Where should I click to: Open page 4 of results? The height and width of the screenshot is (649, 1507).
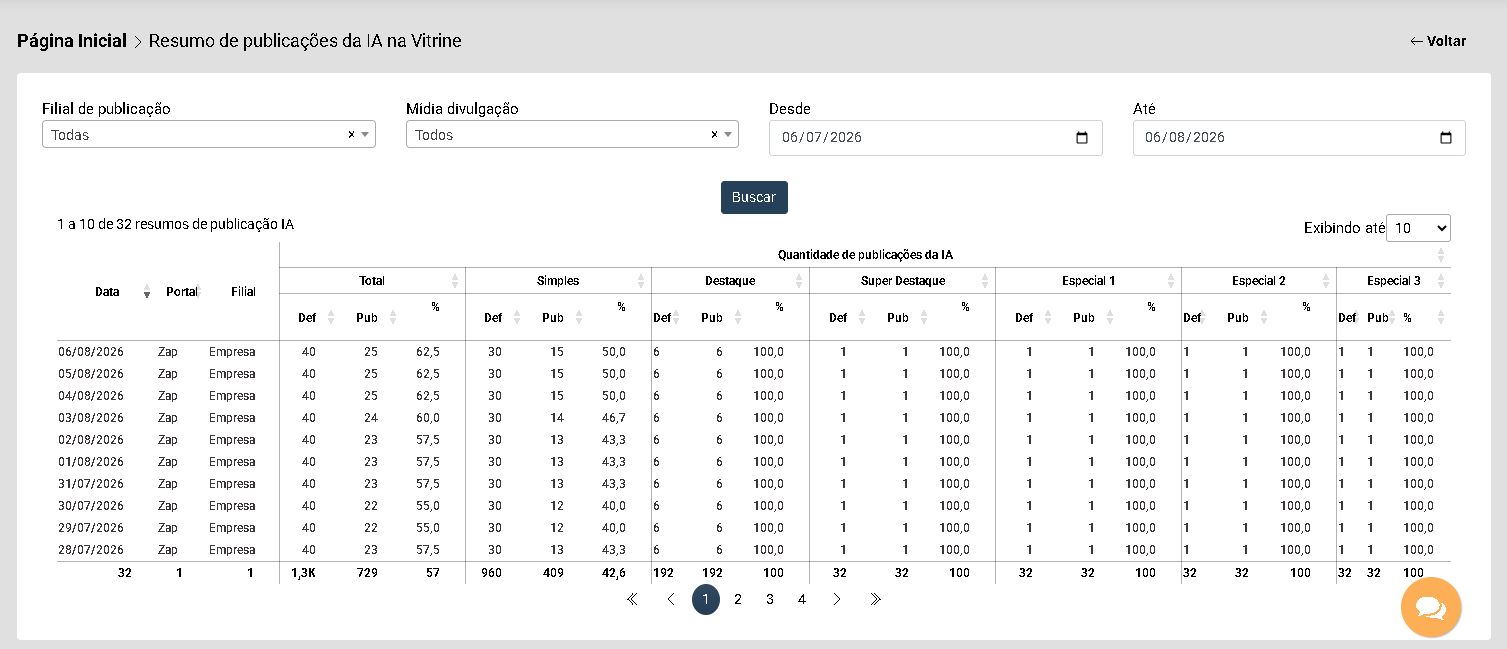tap(801, 599)
